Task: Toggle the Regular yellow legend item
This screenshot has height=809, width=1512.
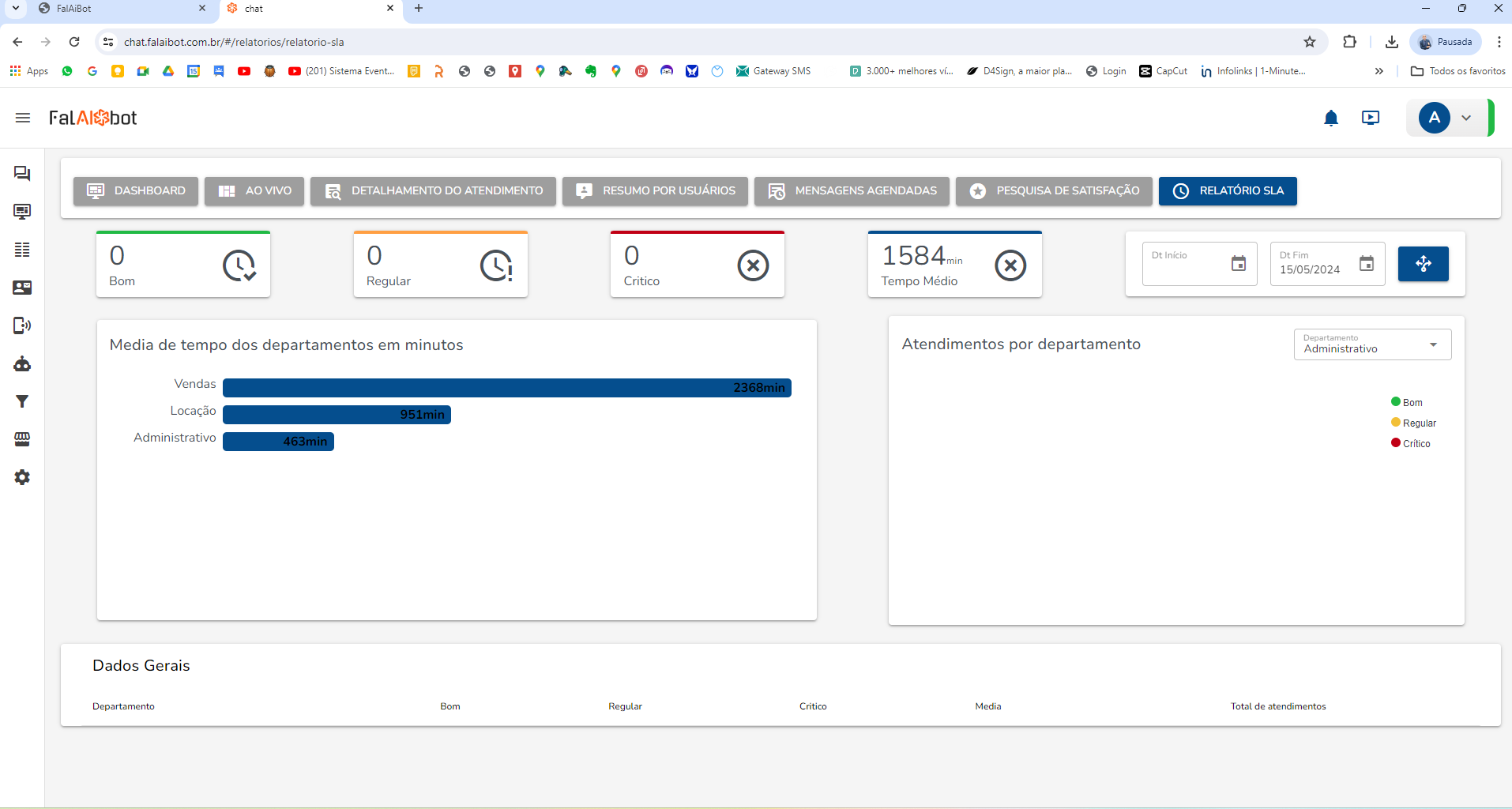Action: coord(1414,423)
